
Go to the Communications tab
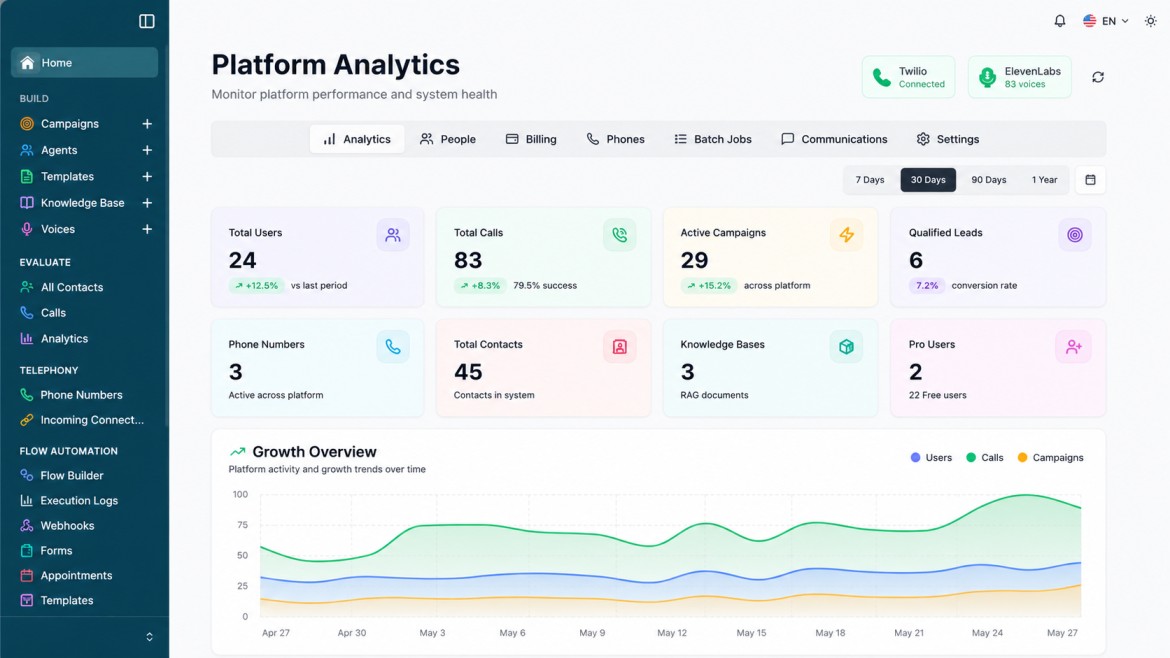click(x=833, y=139)
